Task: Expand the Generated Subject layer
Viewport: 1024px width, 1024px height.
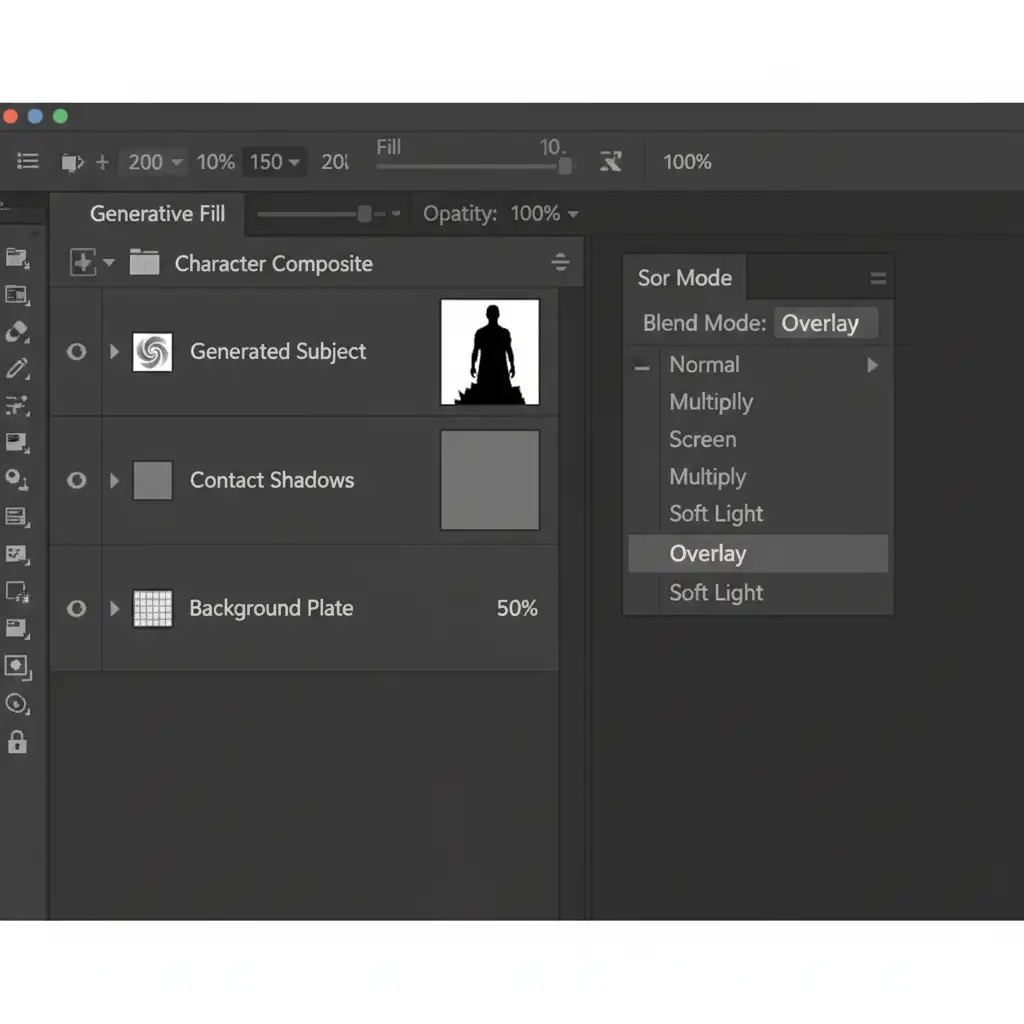Action: coord(114,352)
